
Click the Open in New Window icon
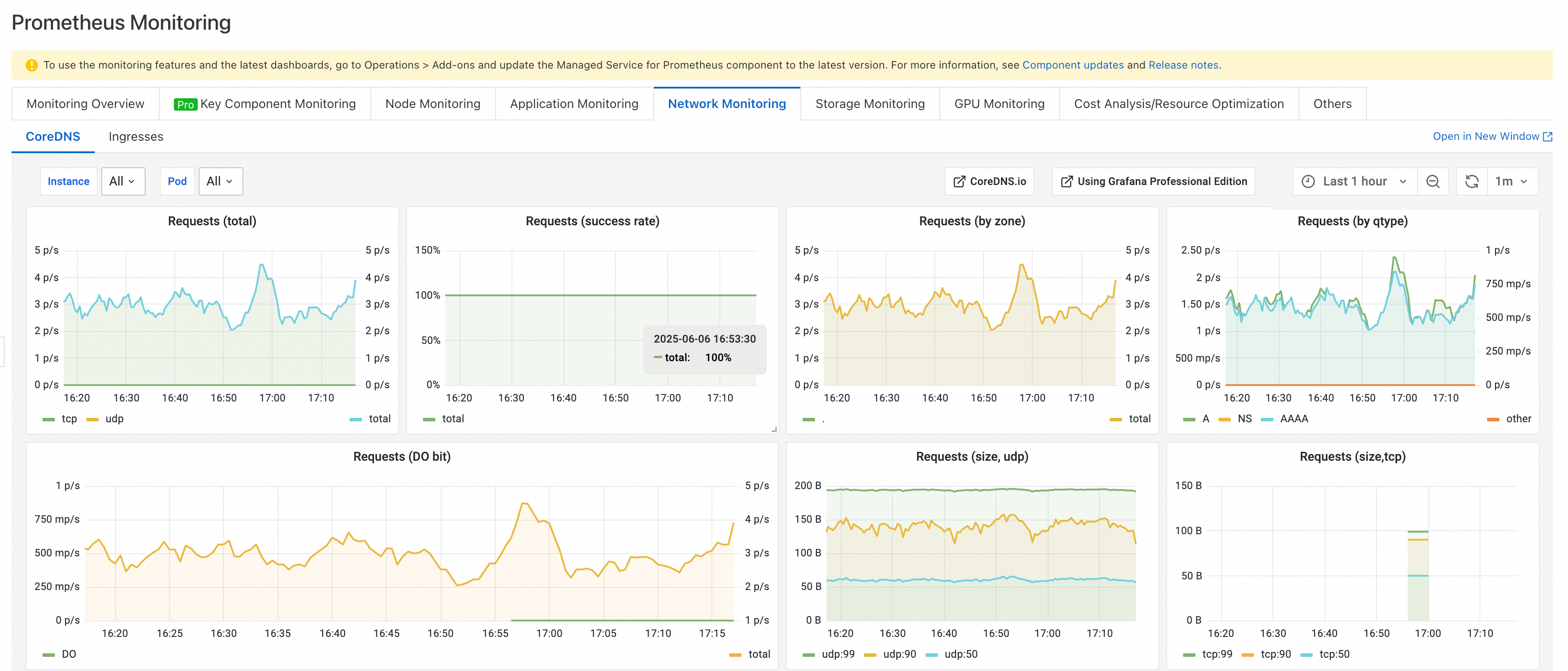[1547, 136]
